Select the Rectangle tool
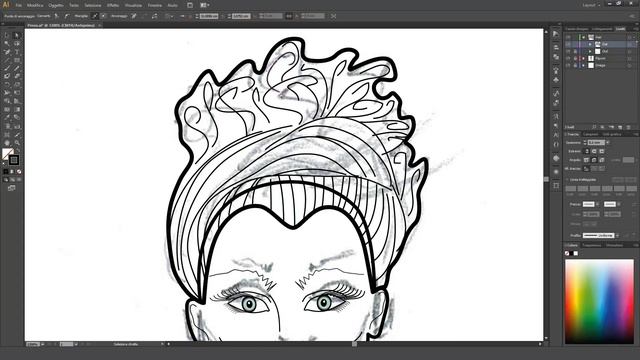The image size is (640, 360). (x=17, y=60)
